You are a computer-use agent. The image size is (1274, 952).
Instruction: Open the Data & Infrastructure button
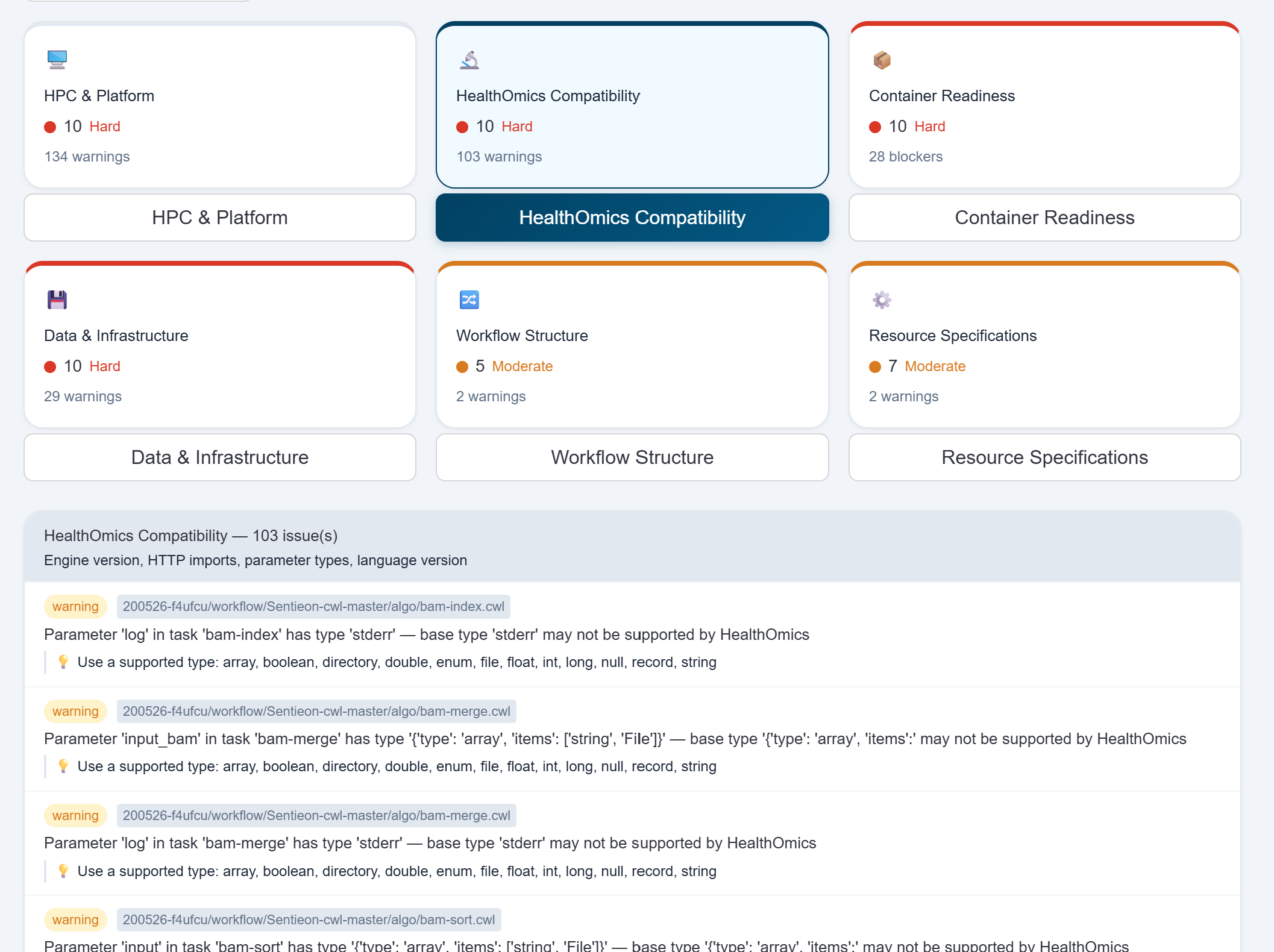point(220,457)
